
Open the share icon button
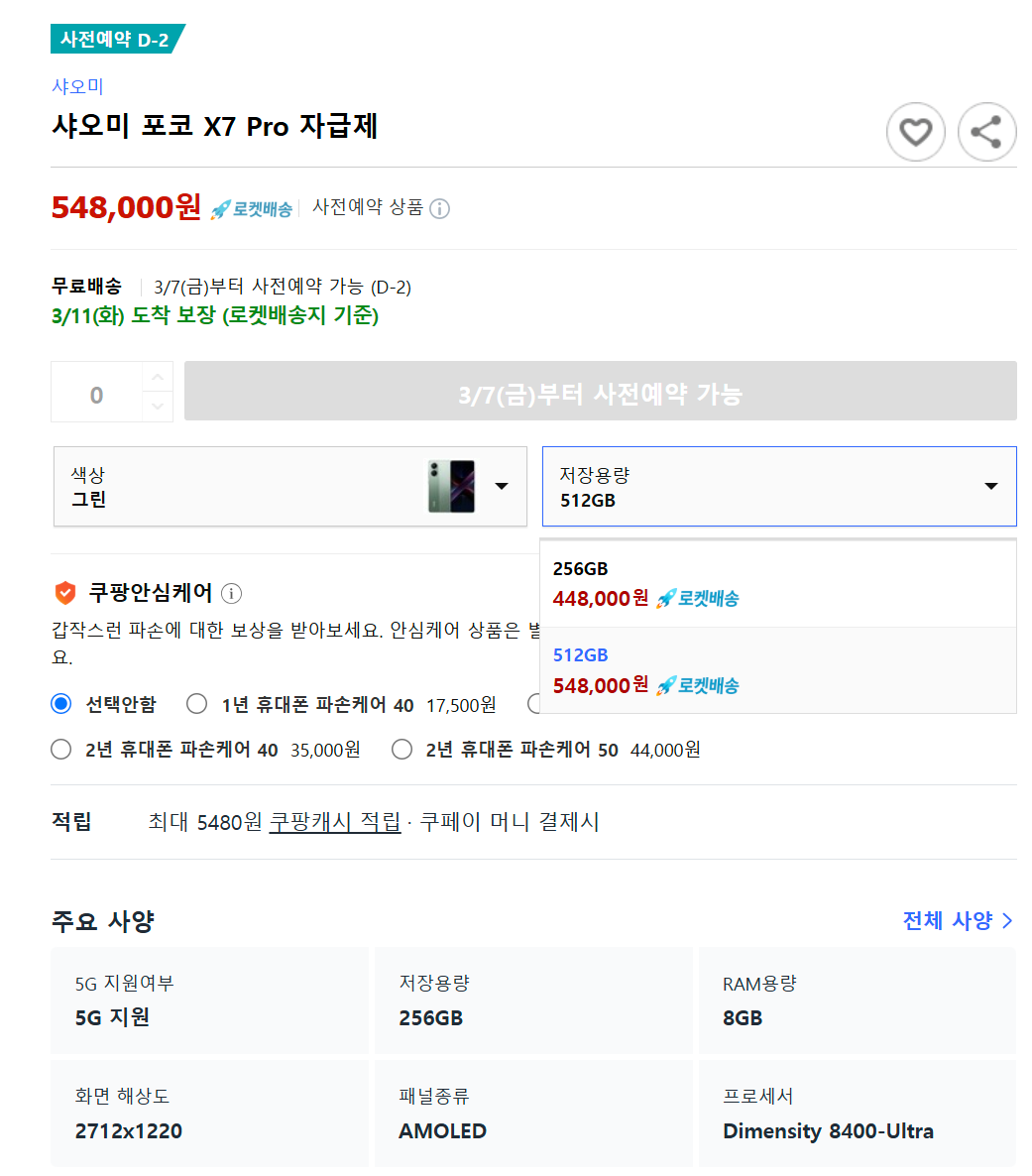coord(986,132)
